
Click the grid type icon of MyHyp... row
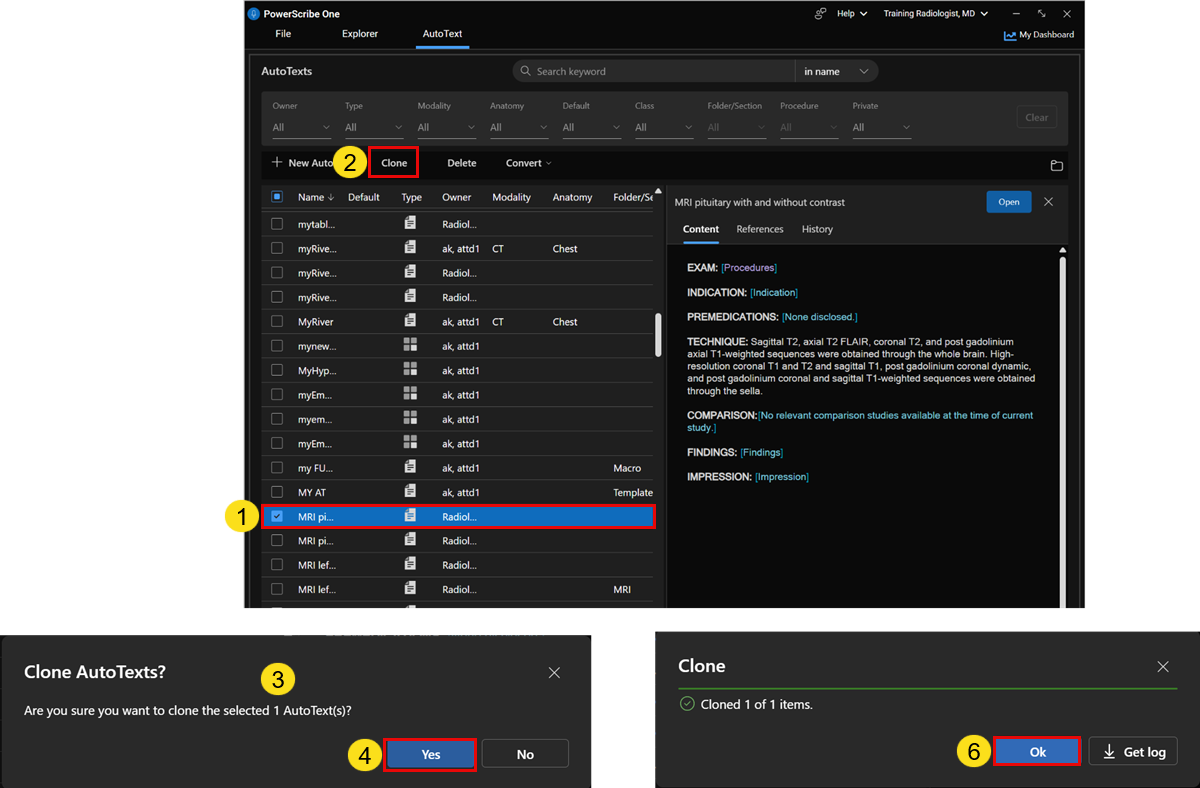(x=410, y=370)
